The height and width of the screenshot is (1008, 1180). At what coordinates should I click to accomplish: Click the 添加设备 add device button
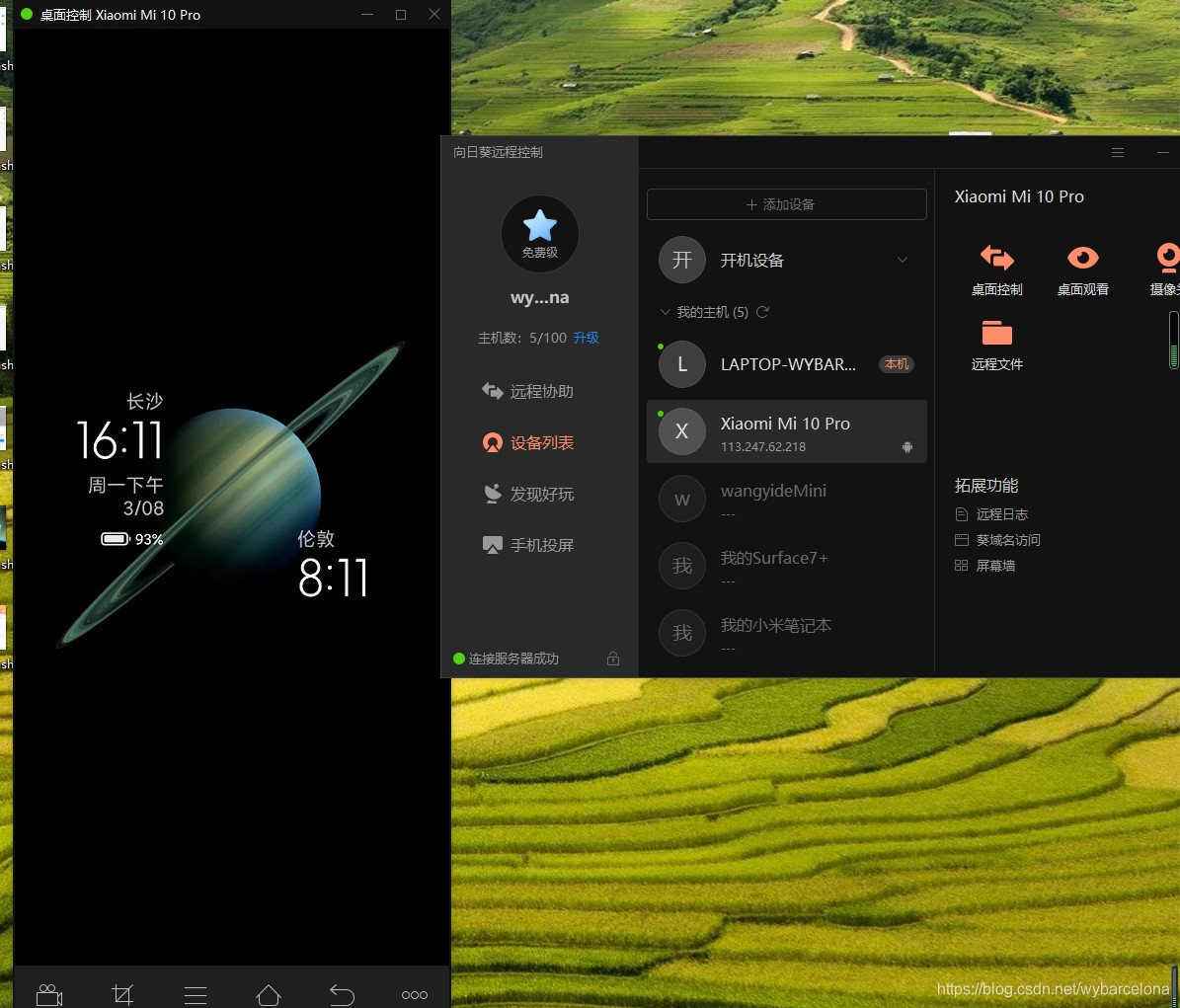point(786,204)
